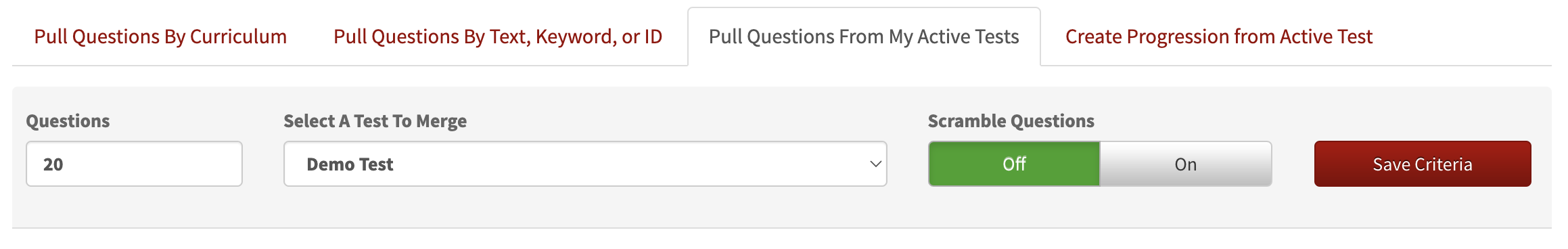Turn Scramble Questions On

(1186, 164)
